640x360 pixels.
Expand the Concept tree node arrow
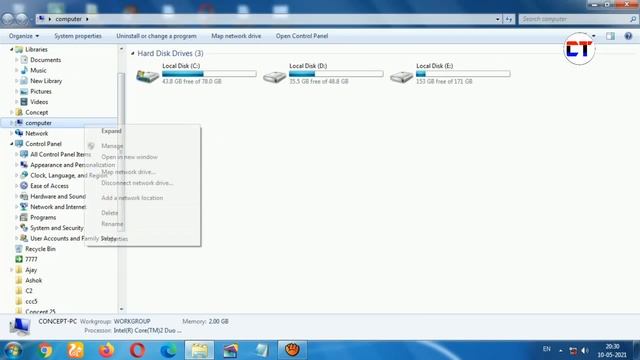click(x=11, y=112)
